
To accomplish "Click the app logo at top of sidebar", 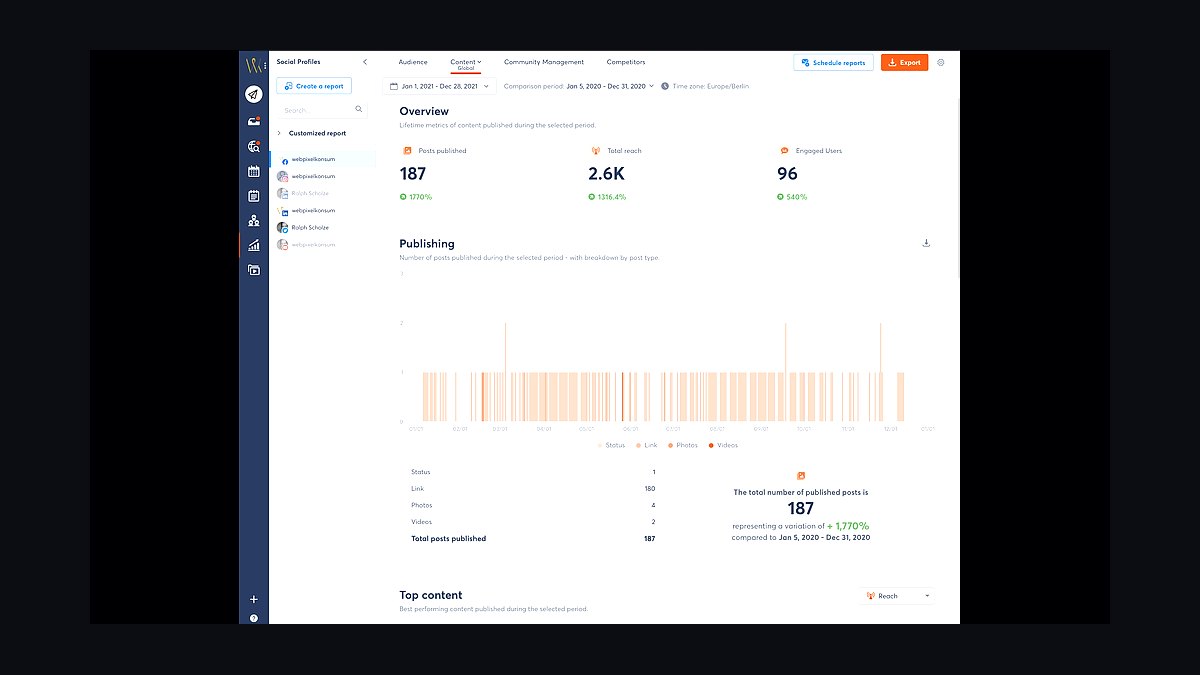I will click(254, 66).
